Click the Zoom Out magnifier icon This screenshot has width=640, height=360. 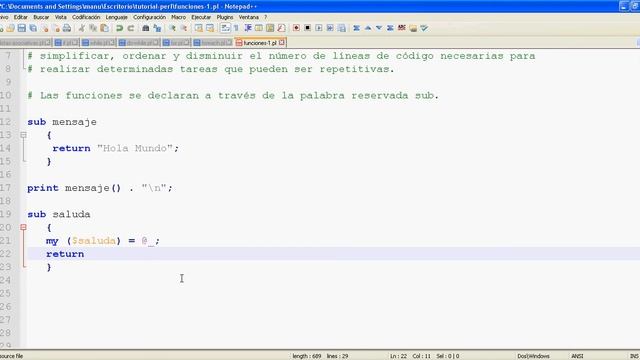pyautogui.click(x=184, y=28)
